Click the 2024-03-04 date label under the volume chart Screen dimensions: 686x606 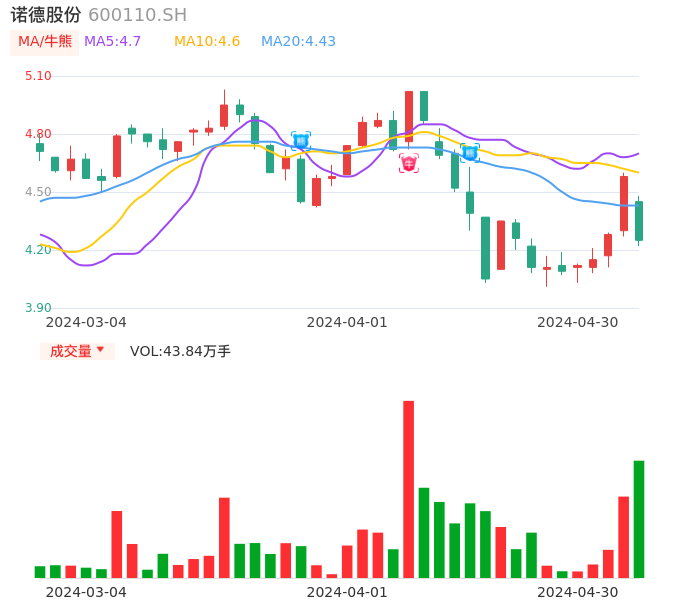(x=86, y=592)
